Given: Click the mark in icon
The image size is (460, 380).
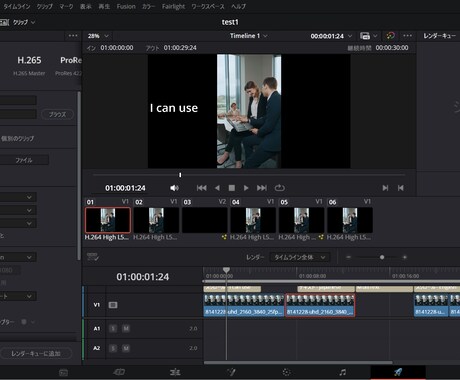Looking at the screenshot, I should 385,188.
